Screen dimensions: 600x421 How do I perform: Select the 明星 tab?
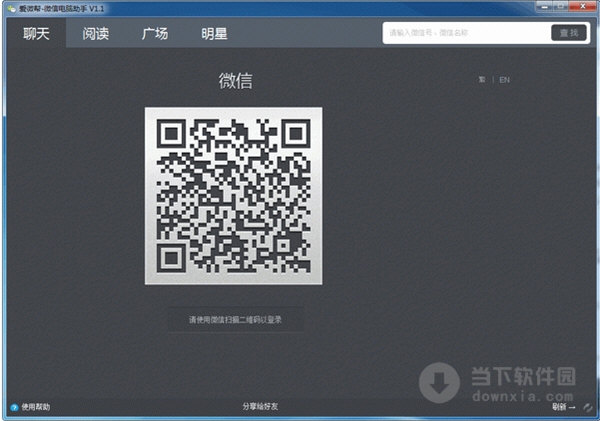(x=213, y=33)
